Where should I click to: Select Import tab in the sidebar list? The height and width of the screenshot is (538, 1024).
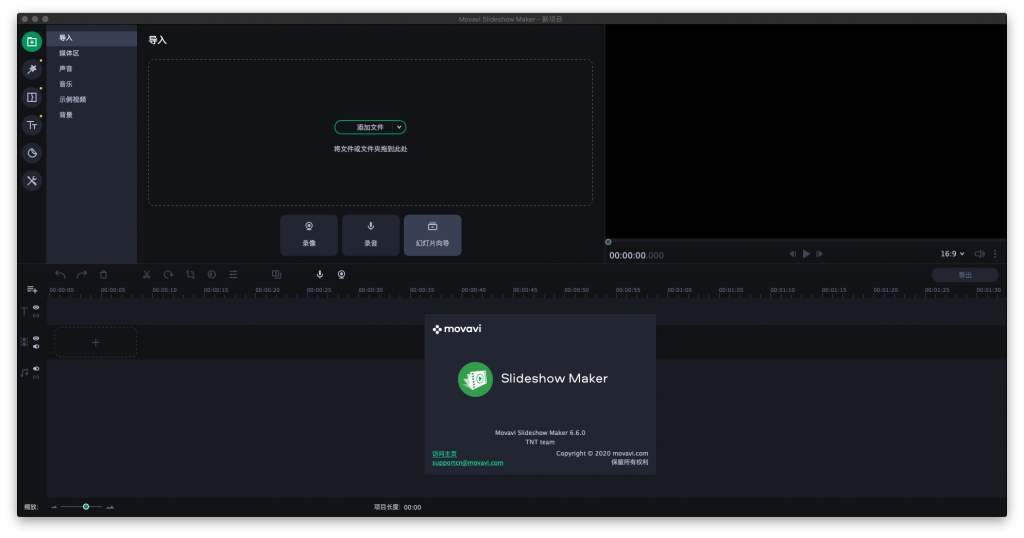coord(91,38)
